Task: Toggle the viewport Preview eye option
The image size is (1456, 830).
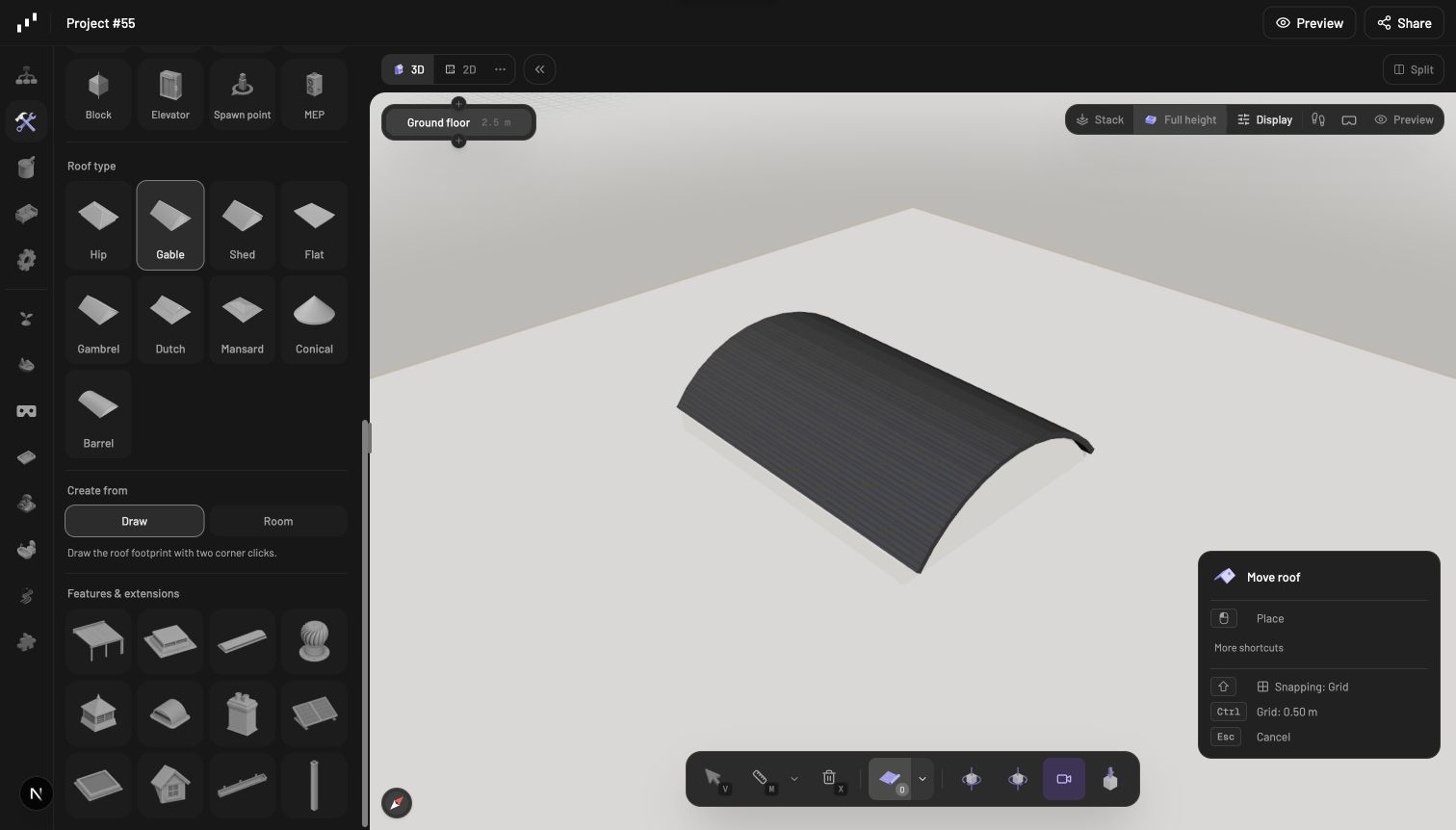Action: 1404,120
